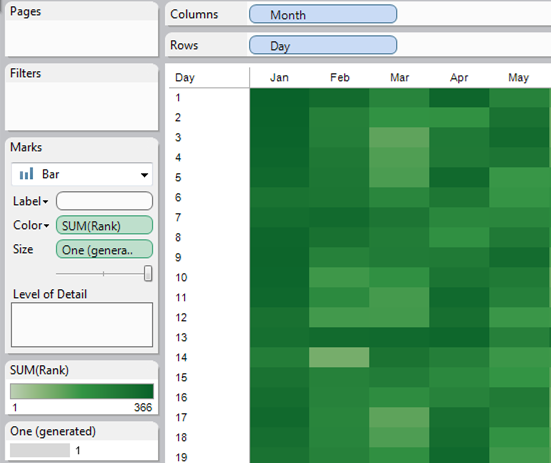The width and height of the screenshot is (551, 463).
Task: Click the Level of Detail label
Action: 50,294
